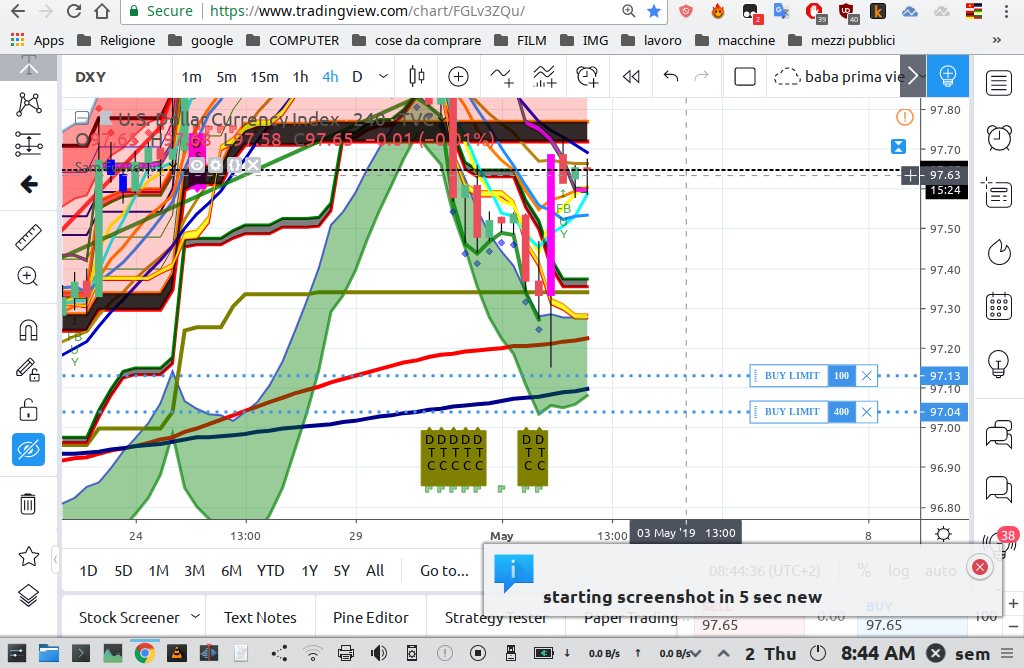Toggle the indicator visibility eye on chart legend
The image size is (1024, 668).
pyautogui.click(x=197, y=165)
